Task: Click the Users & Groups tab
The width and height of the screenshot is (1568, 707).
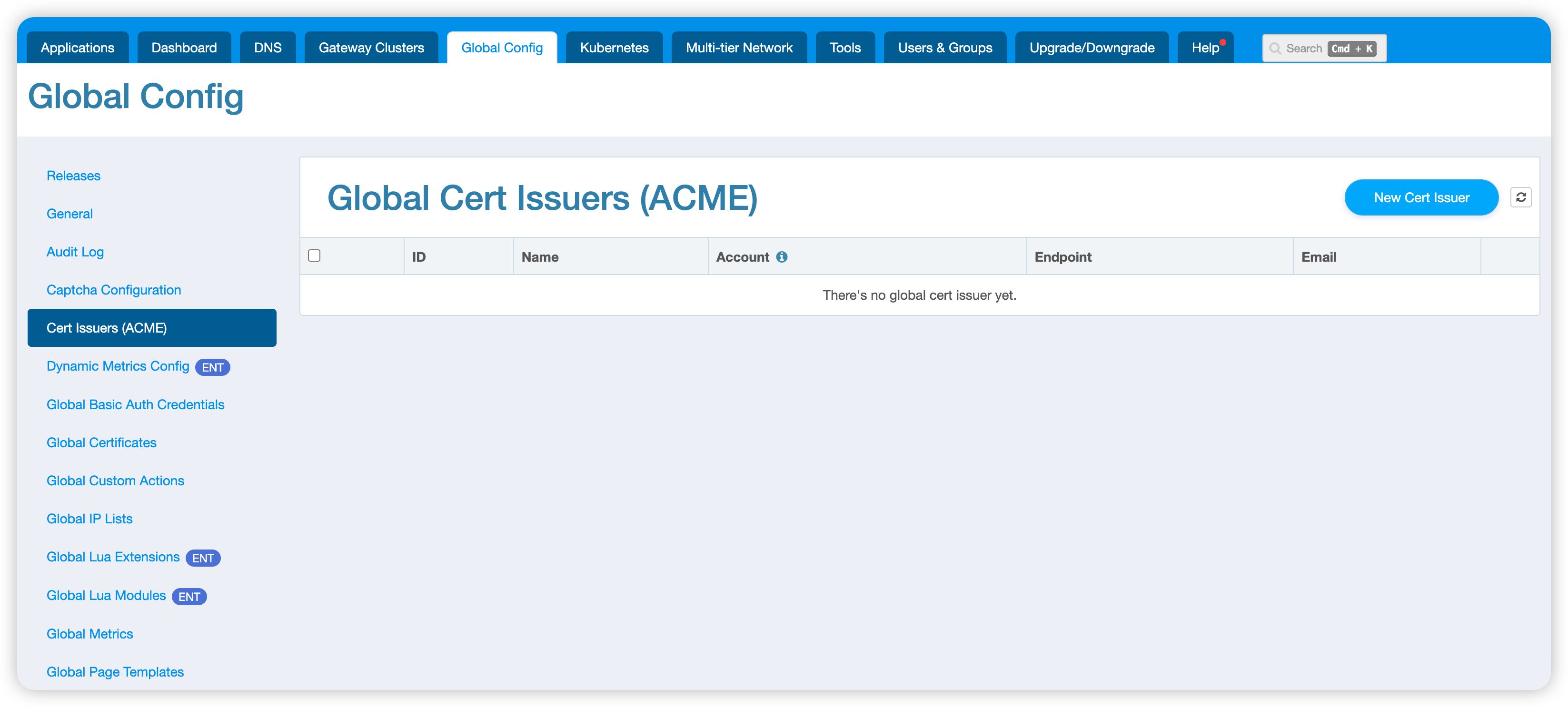Action: coord(945,48)
